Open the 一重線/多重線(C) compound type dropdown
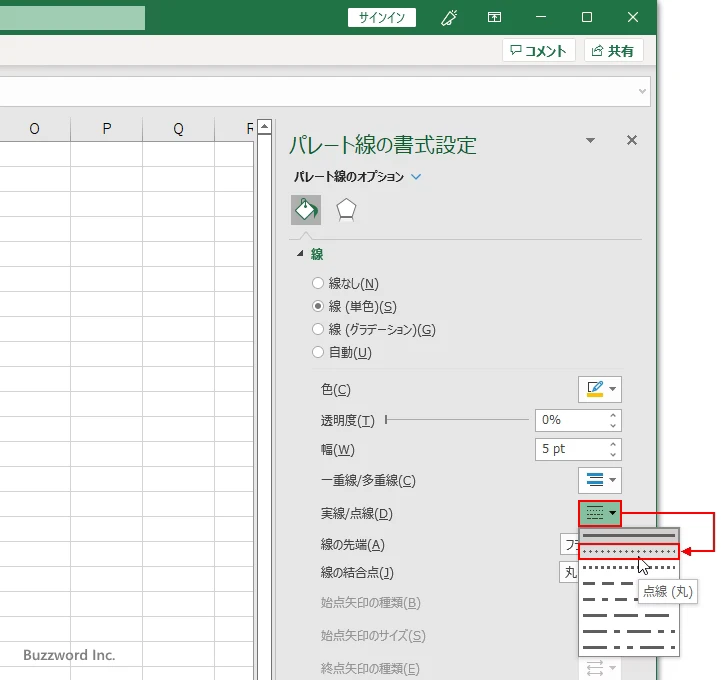The image size is (728, 680). (x=600, y=480)
